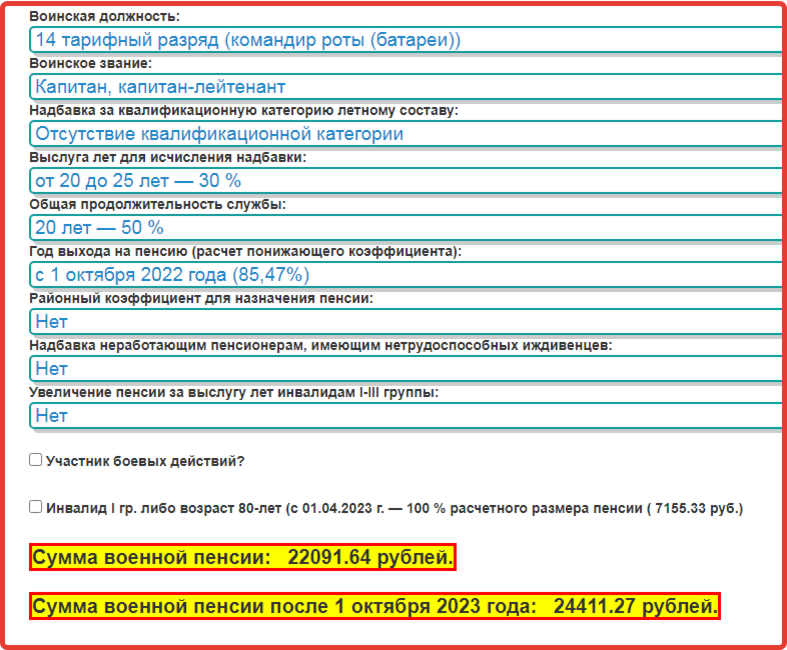Viewport: 787px width, 650px height.
Task: Click the 'Воинская должность:' label
Action: 104,16
